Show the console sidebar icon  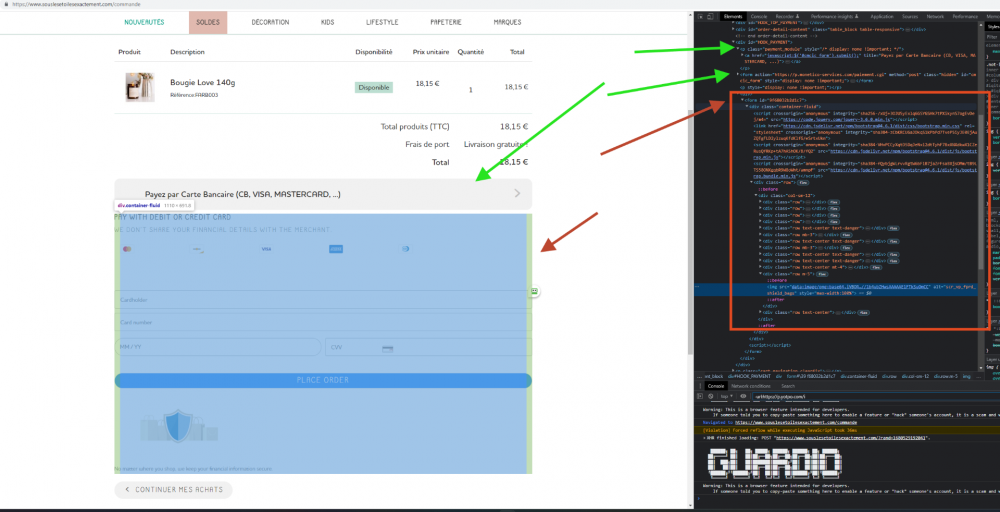click(x=700, y=396)
